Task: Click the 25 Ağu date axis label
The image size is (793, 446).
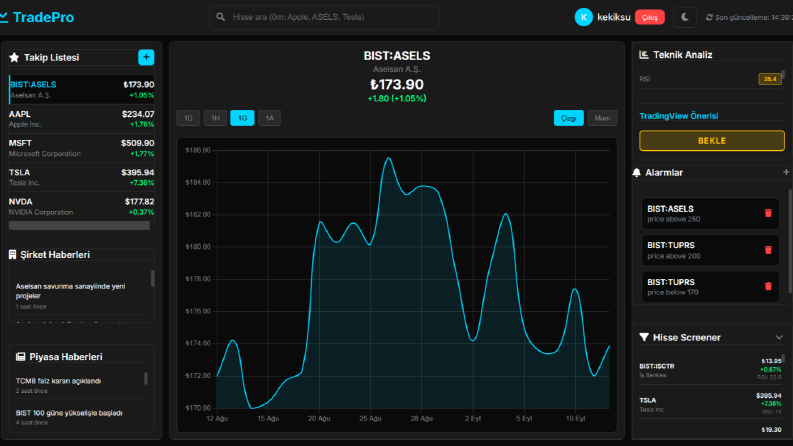Action: tap(370, 418)
